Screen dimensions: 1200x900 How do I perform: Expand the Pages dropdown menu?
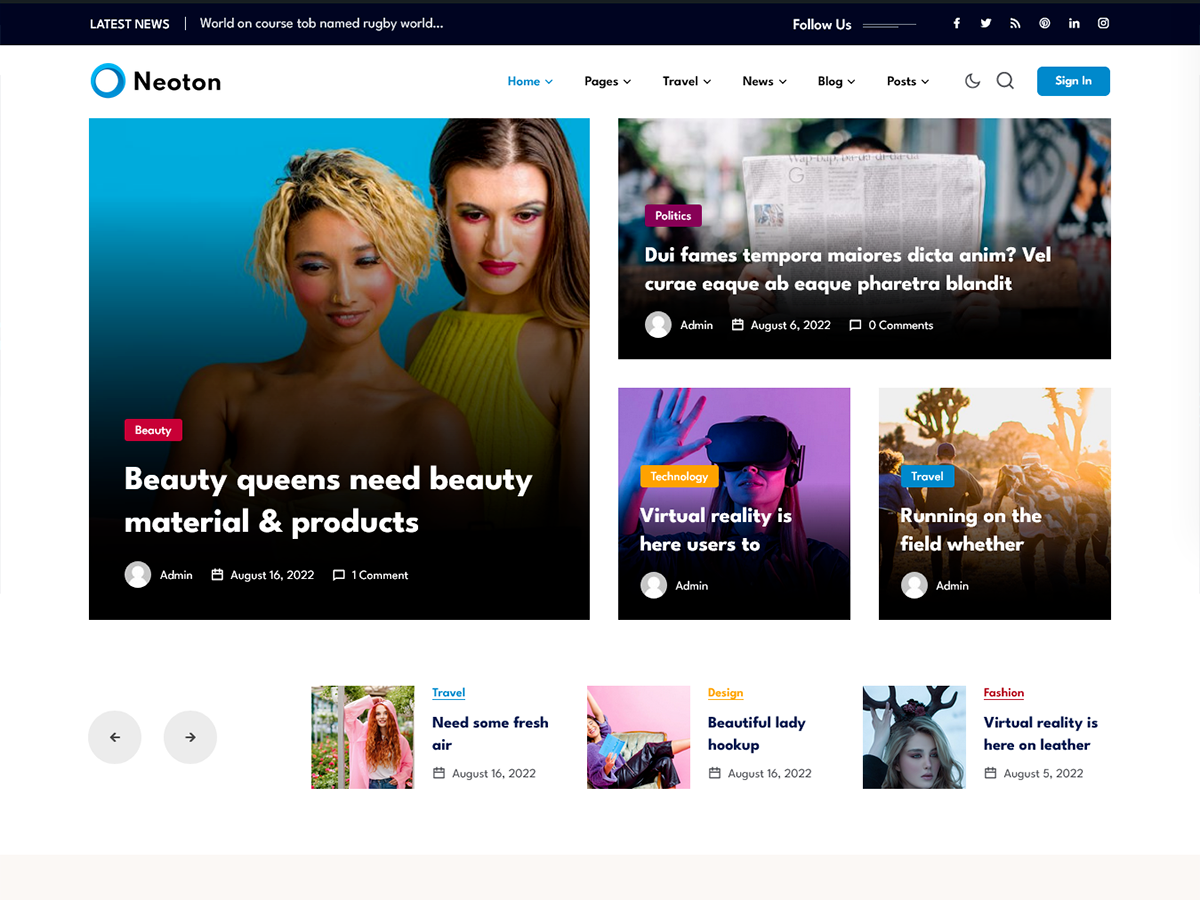[x=607, y=81]
